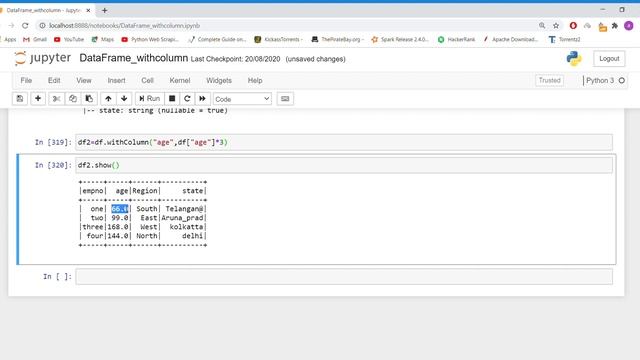Open the cell type Code dropdown
The width and height of the screenshot is (640, 360).
click(242, 99)
